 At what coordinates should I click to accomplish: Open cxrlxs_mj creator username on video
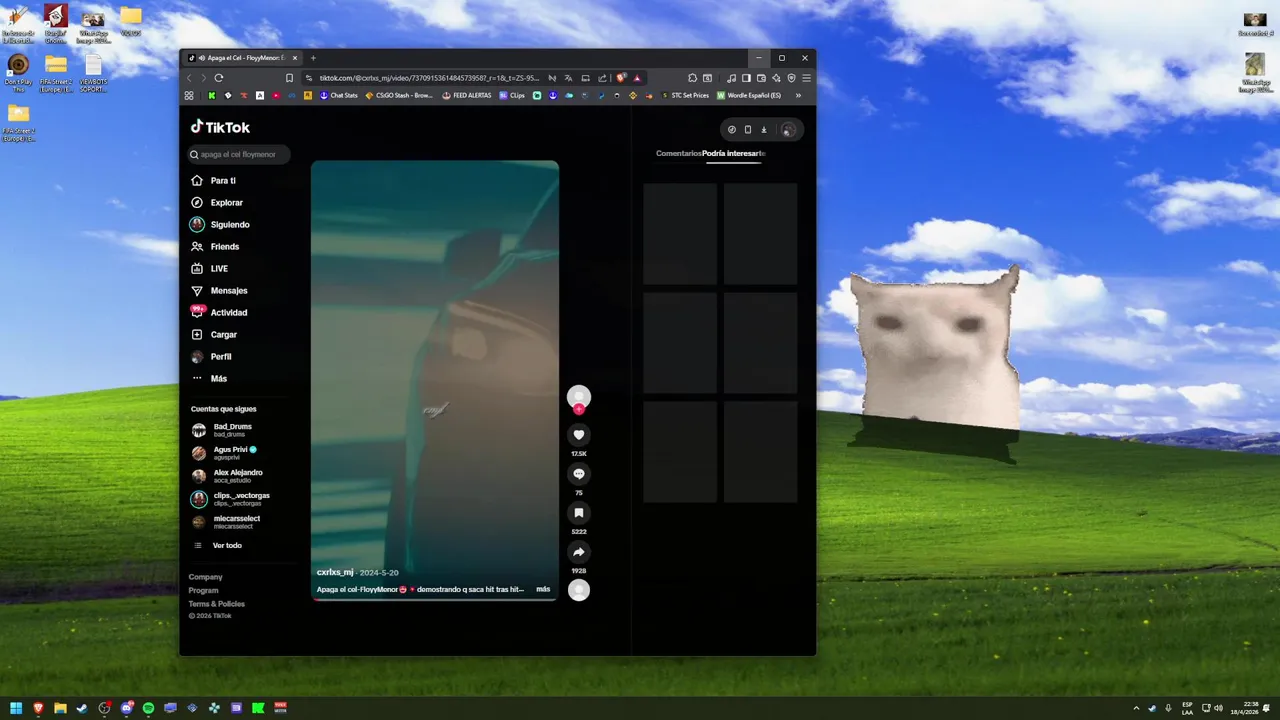tap(335, 572)
